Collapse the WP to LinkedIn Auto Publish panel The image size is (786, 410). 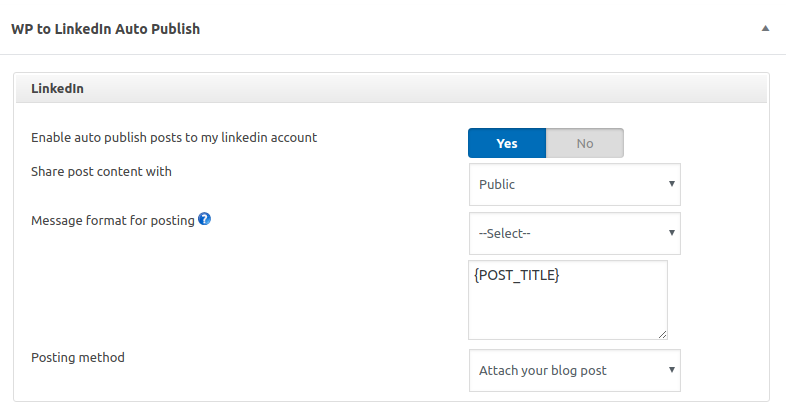point(765,29)
